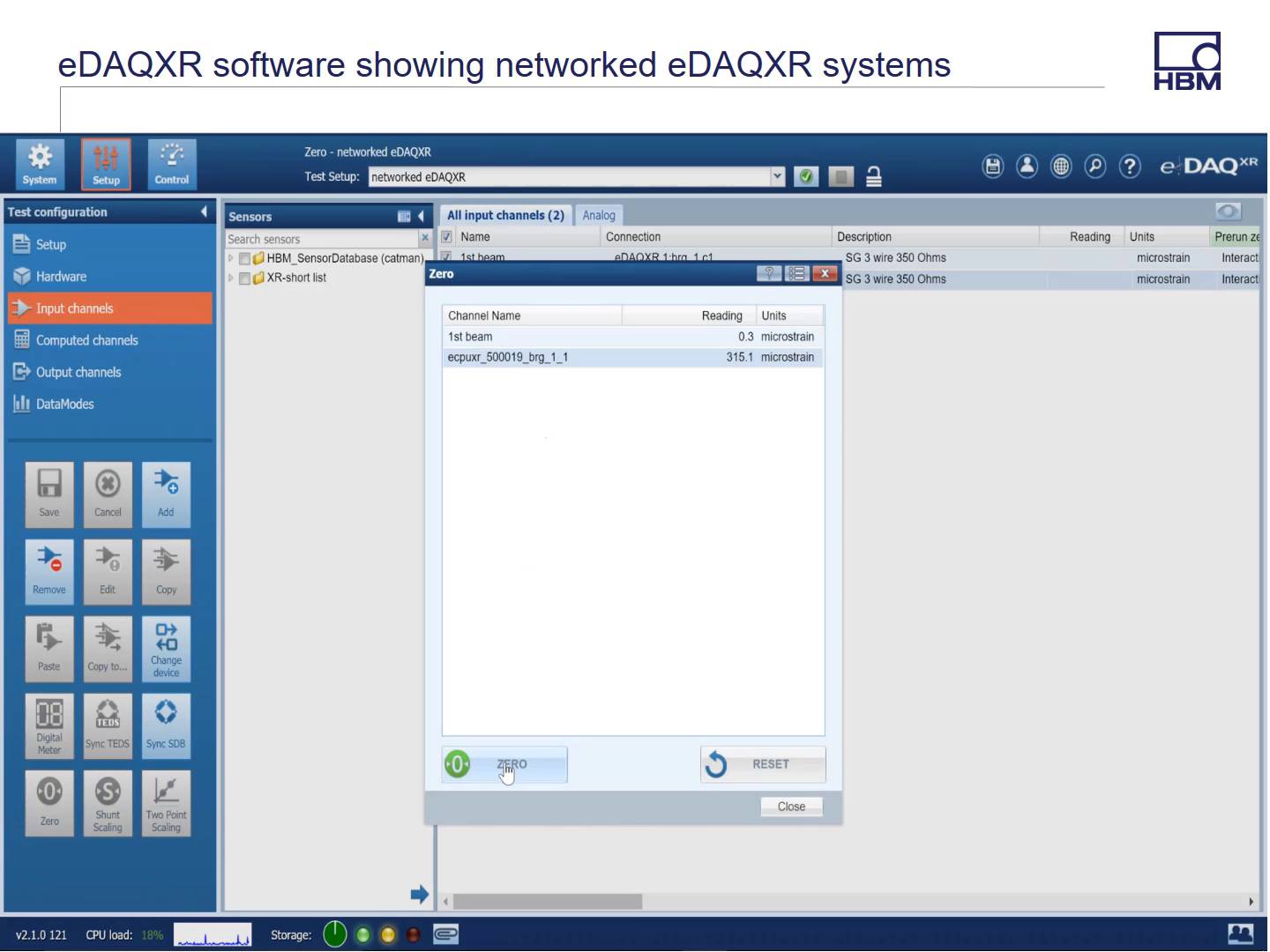Open the Control section
1270x952 pixels.
coord(172,164)
